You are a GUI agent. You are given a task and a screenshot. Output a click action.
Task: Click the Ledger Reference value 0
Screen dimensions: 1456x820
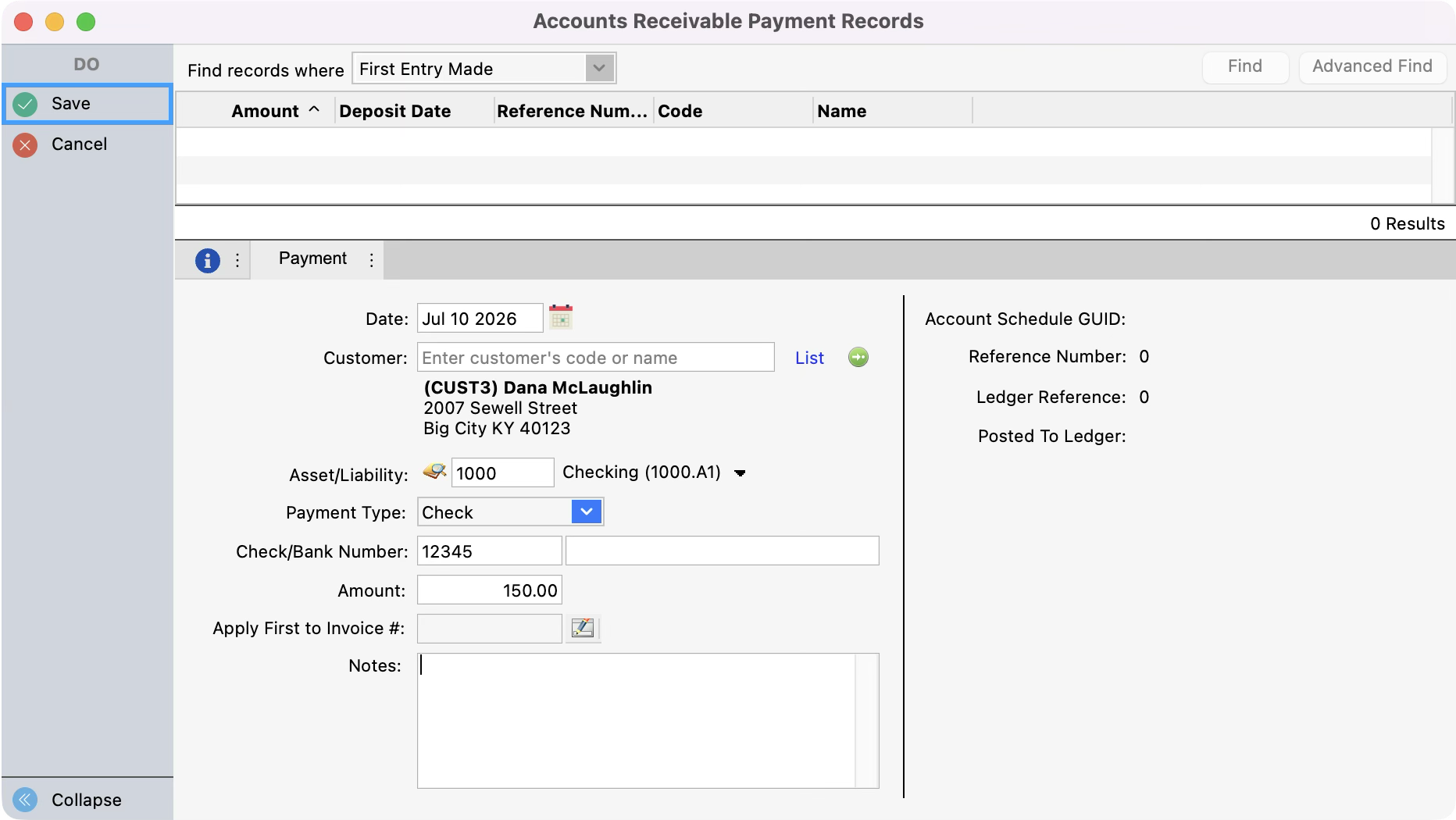coord(1144,398)
